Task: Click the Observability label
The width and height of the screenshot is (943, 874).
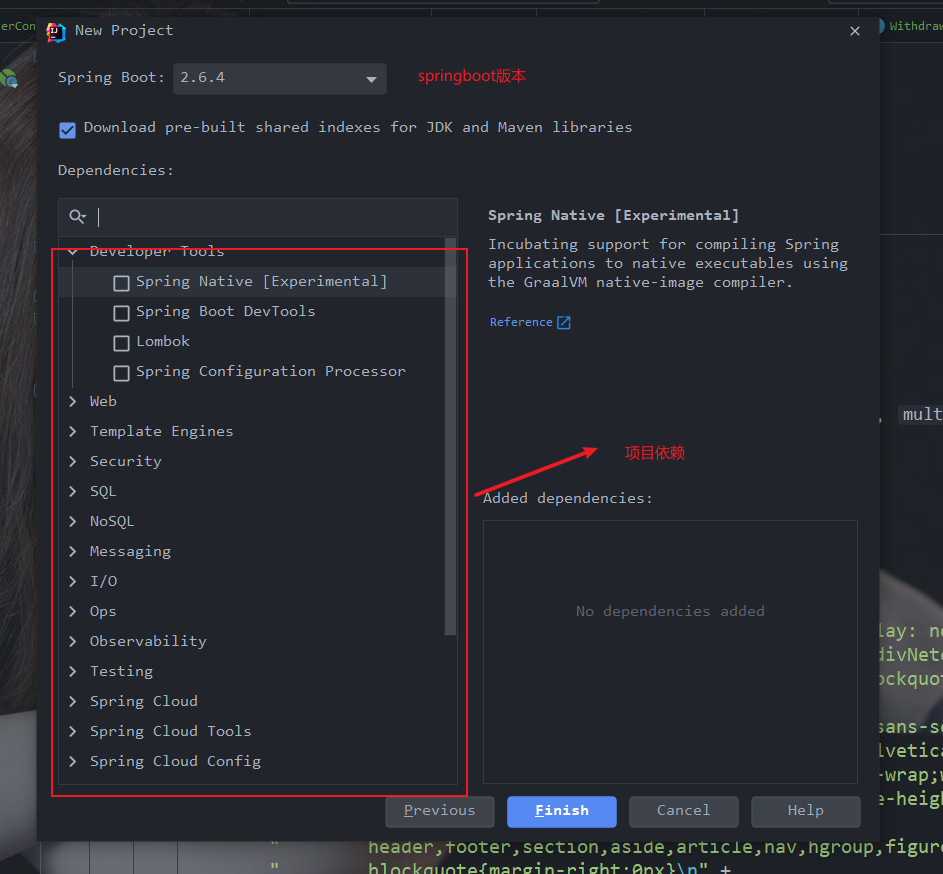Action: coord(149,641)
